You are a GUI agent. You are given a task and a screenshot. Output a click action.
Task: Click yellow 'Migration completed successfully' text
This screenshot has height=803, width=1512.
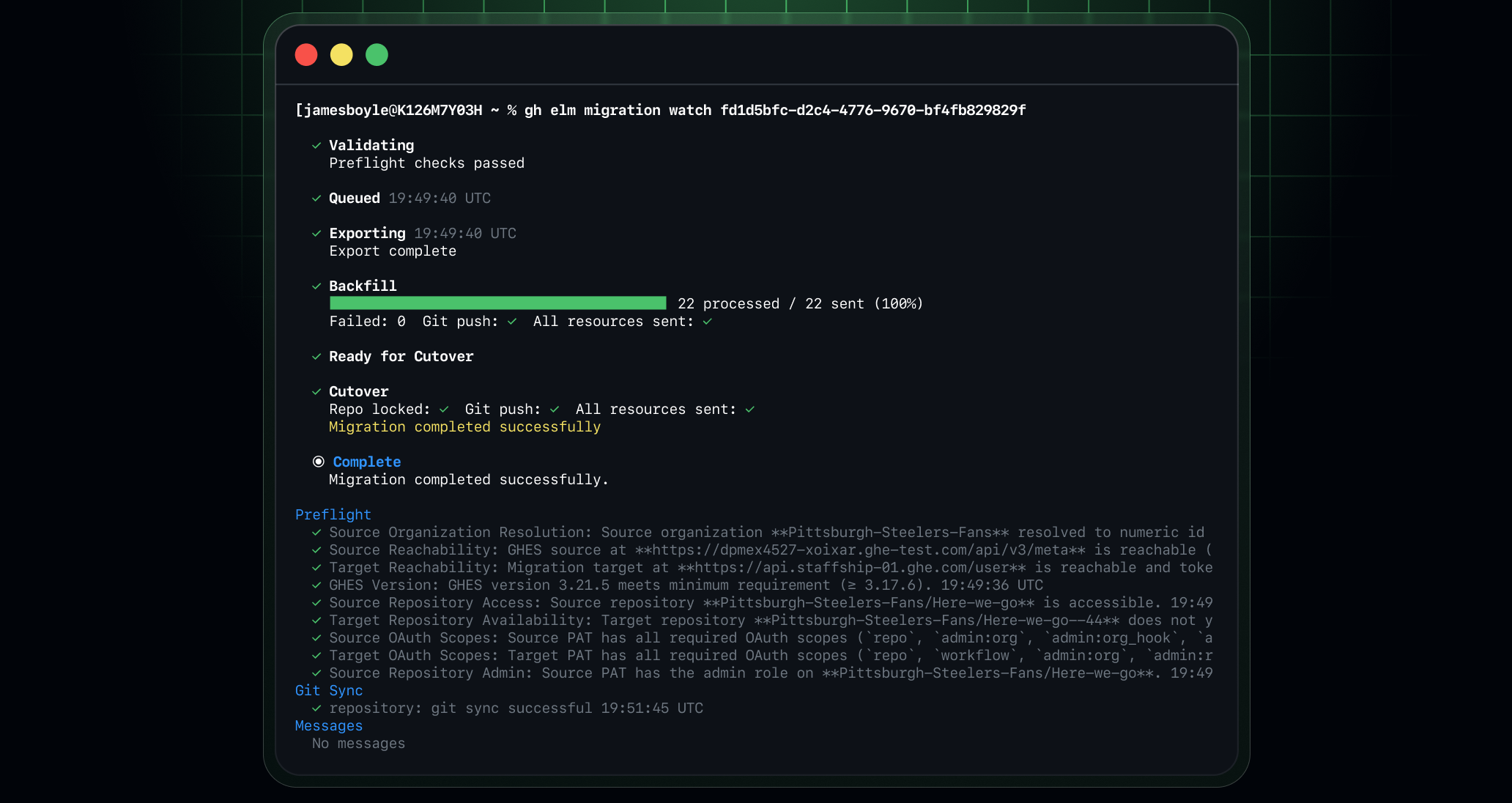465,427
